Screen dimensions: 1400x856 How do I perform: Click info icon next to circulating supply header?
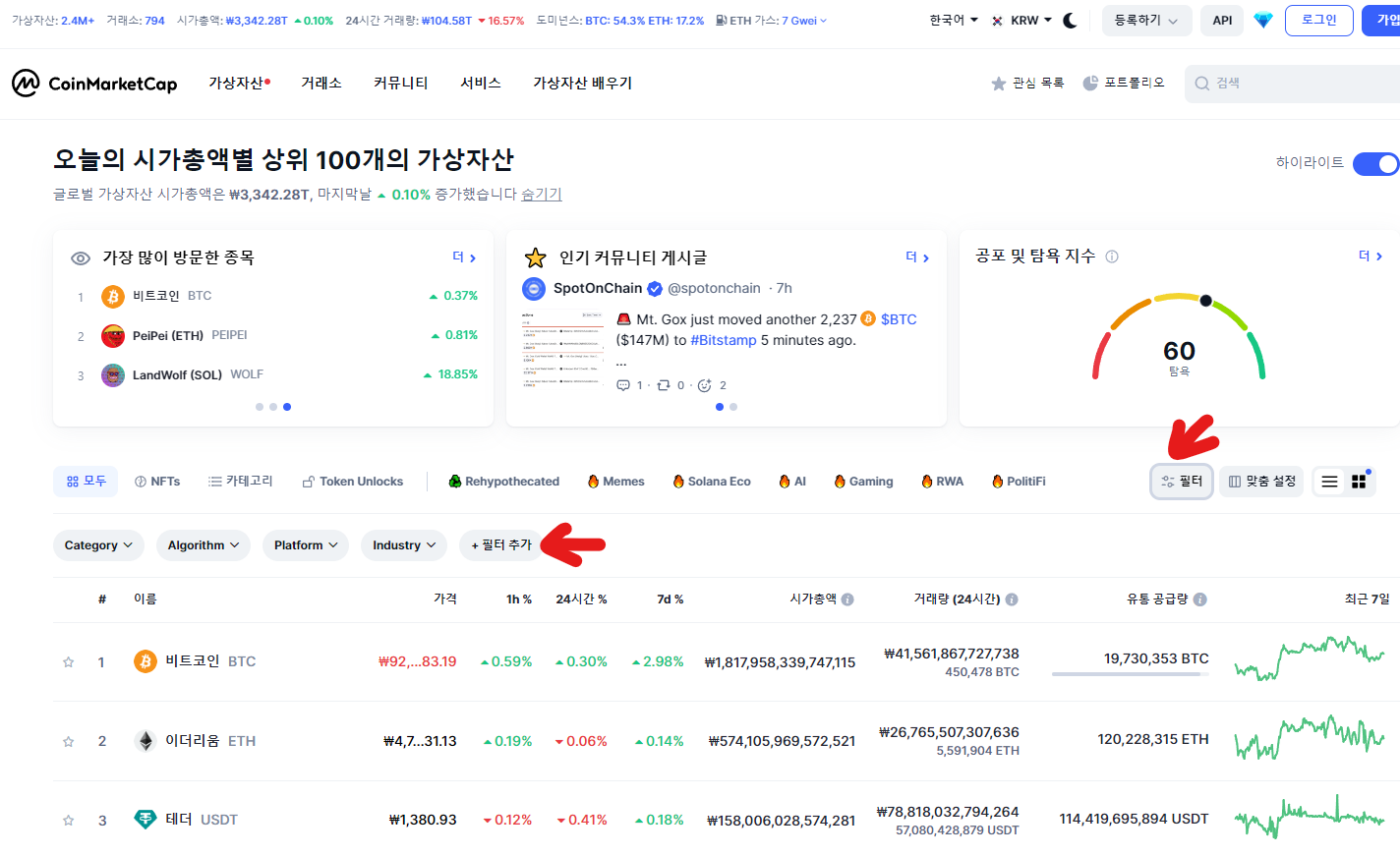coord(1200,599)
